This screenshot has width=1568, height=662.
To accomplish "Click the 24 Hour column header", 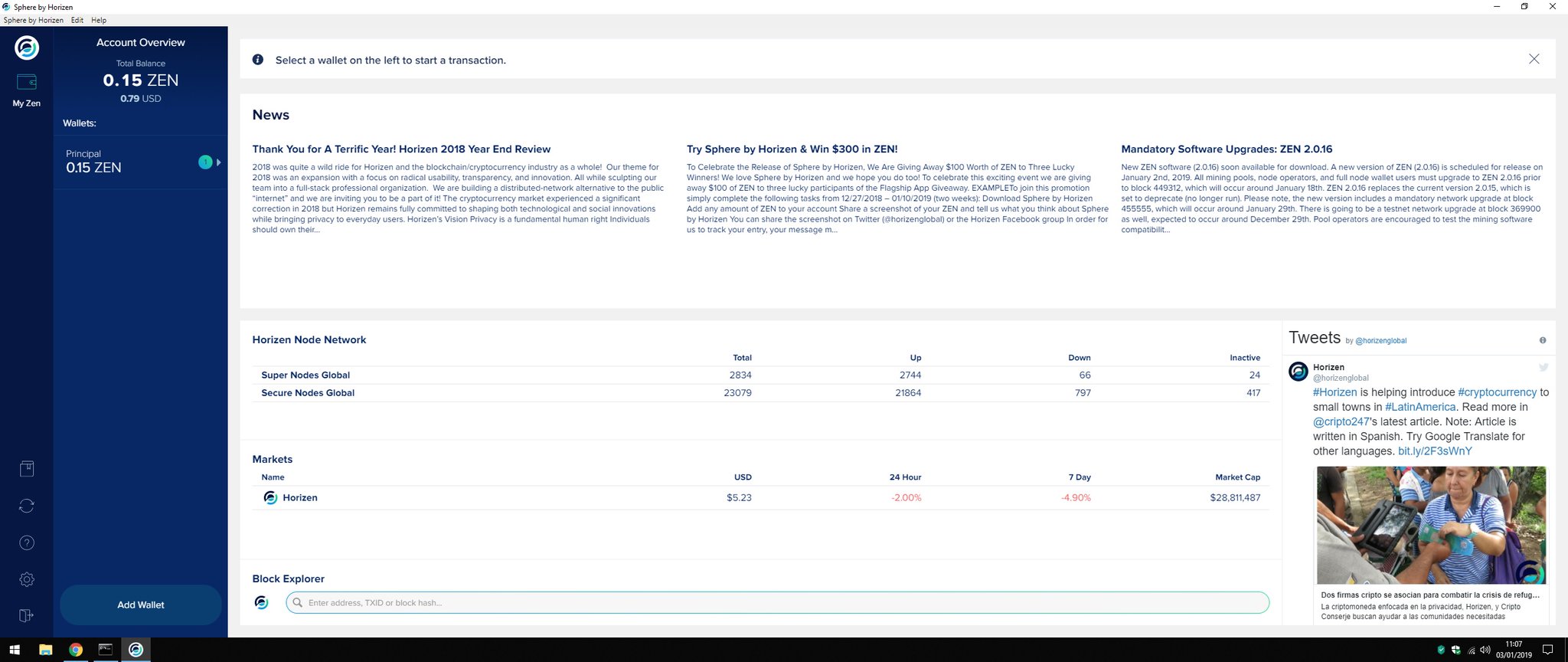I will tap(905, 477).
